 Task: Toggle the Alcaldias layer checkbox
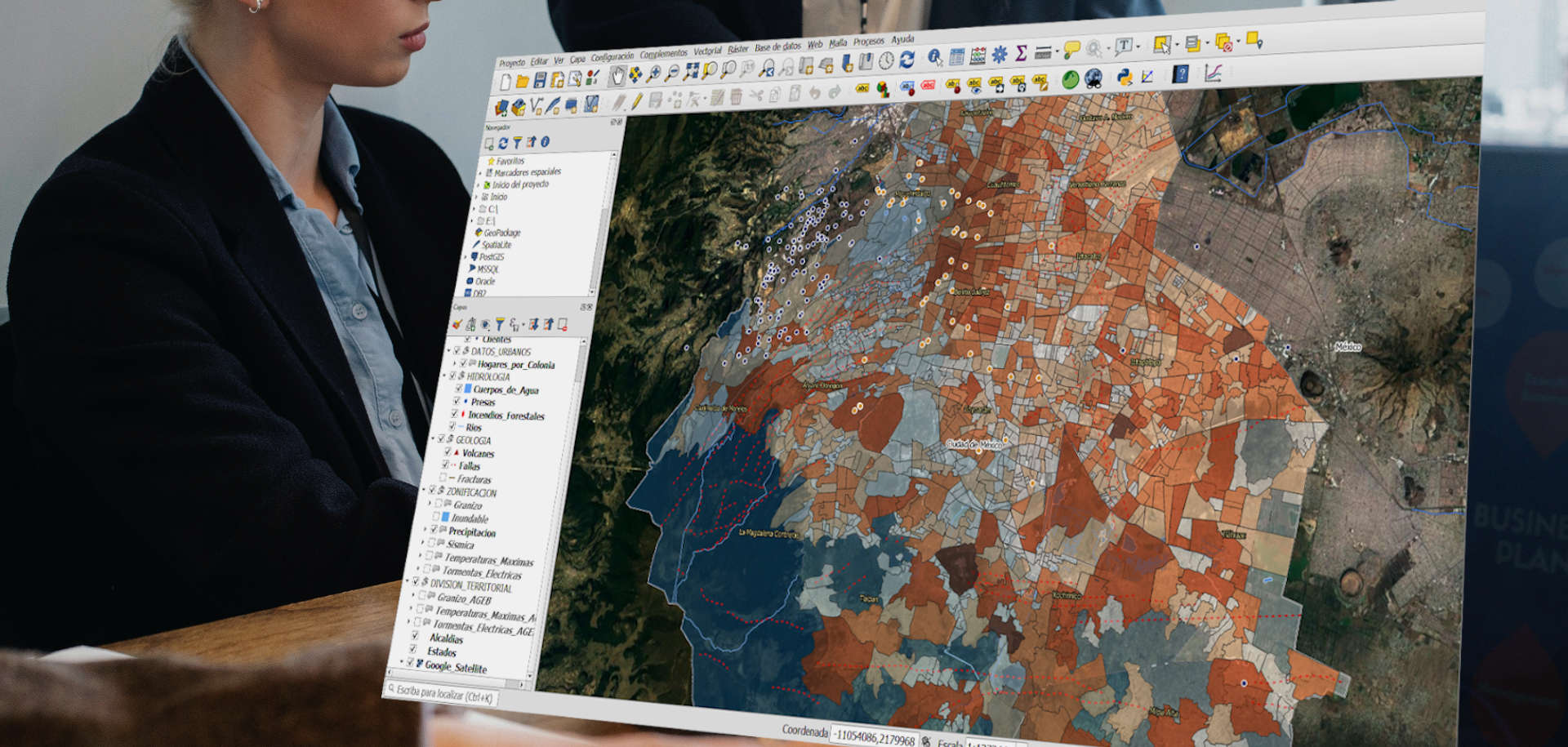coord(414,636)
